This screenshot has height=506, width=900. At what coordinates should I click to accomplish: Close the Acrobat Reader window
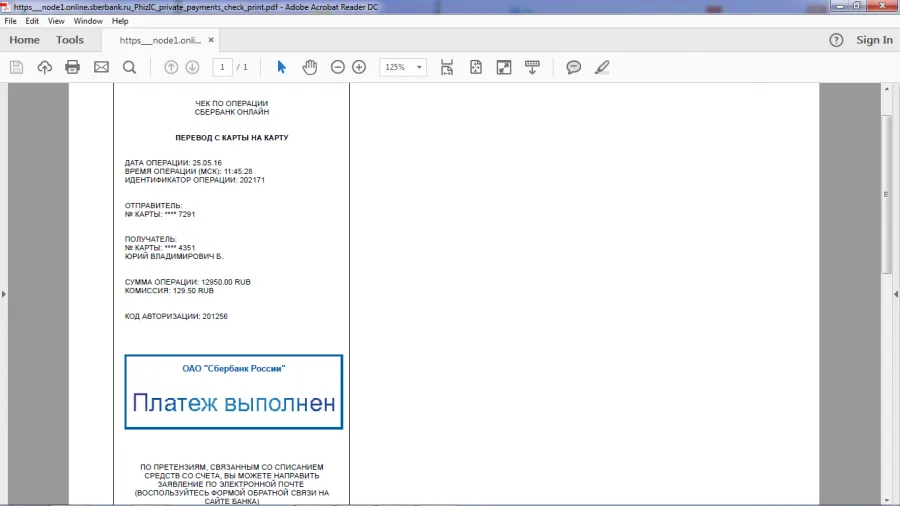[x=883, y=6]
